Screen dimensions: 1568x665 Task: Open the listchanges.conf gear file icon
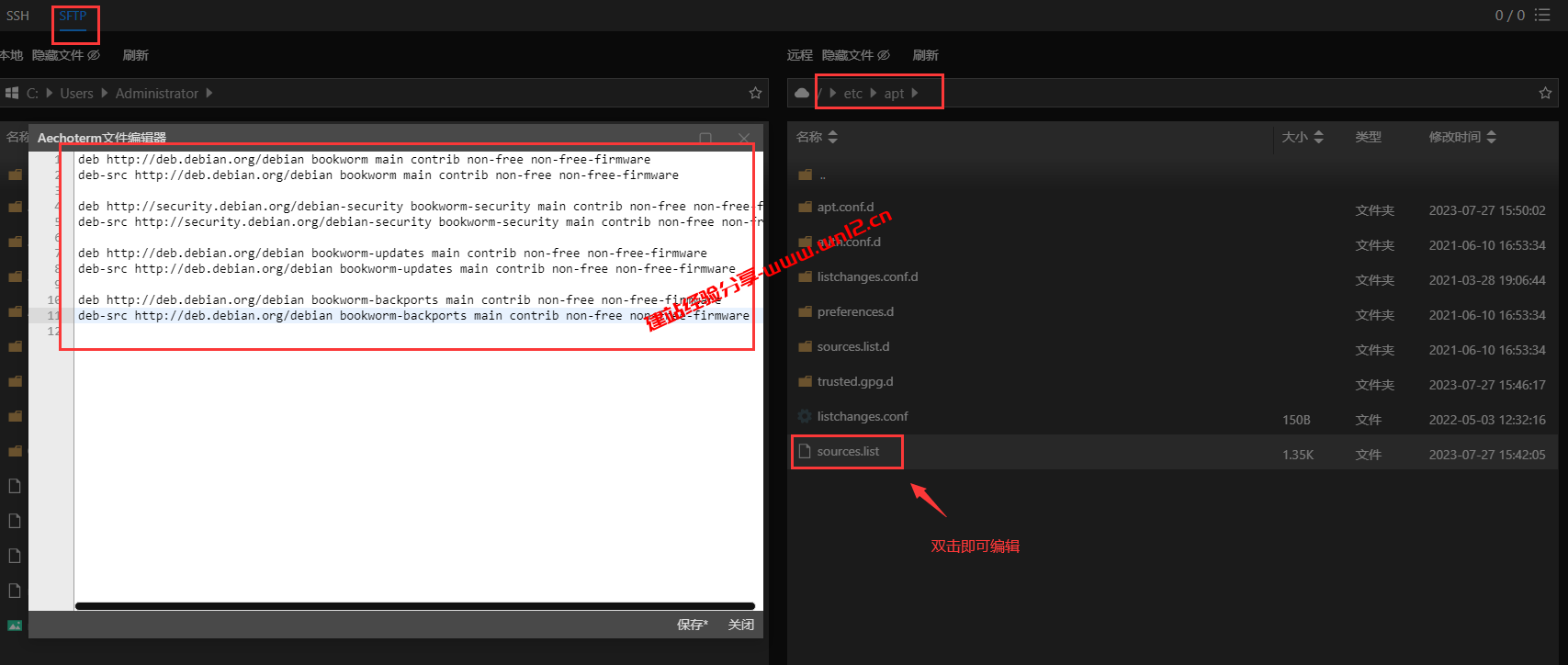pyautogui.click(x=805, y=416)
